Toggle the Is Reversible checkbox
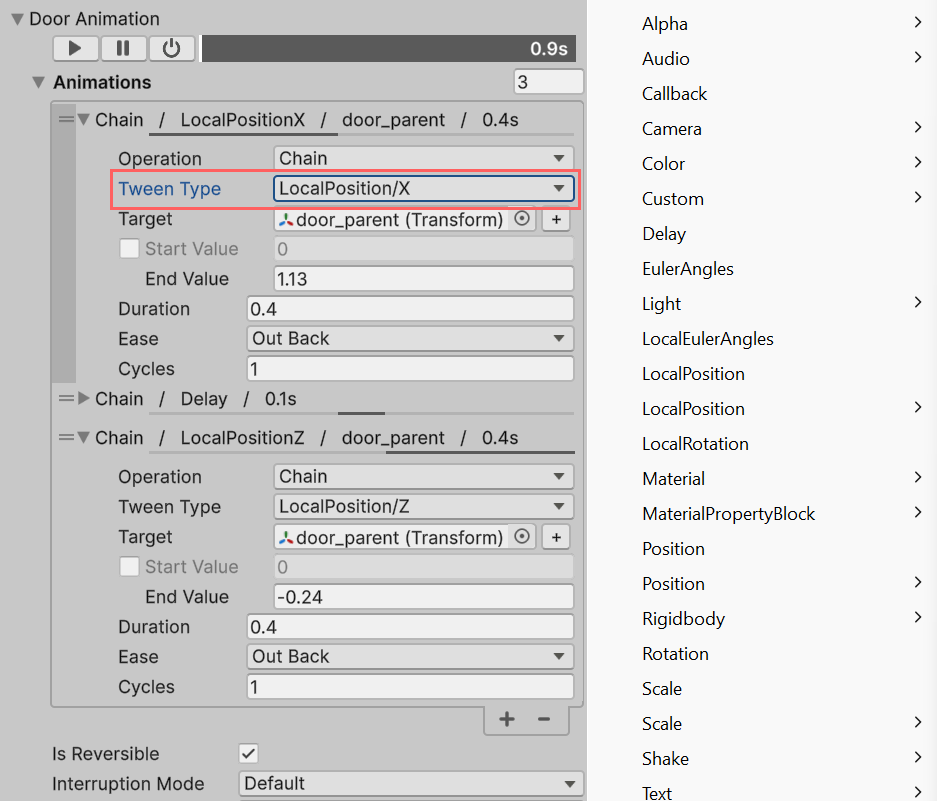This screenshot has height=801, width=937. [x=249, y=753]
